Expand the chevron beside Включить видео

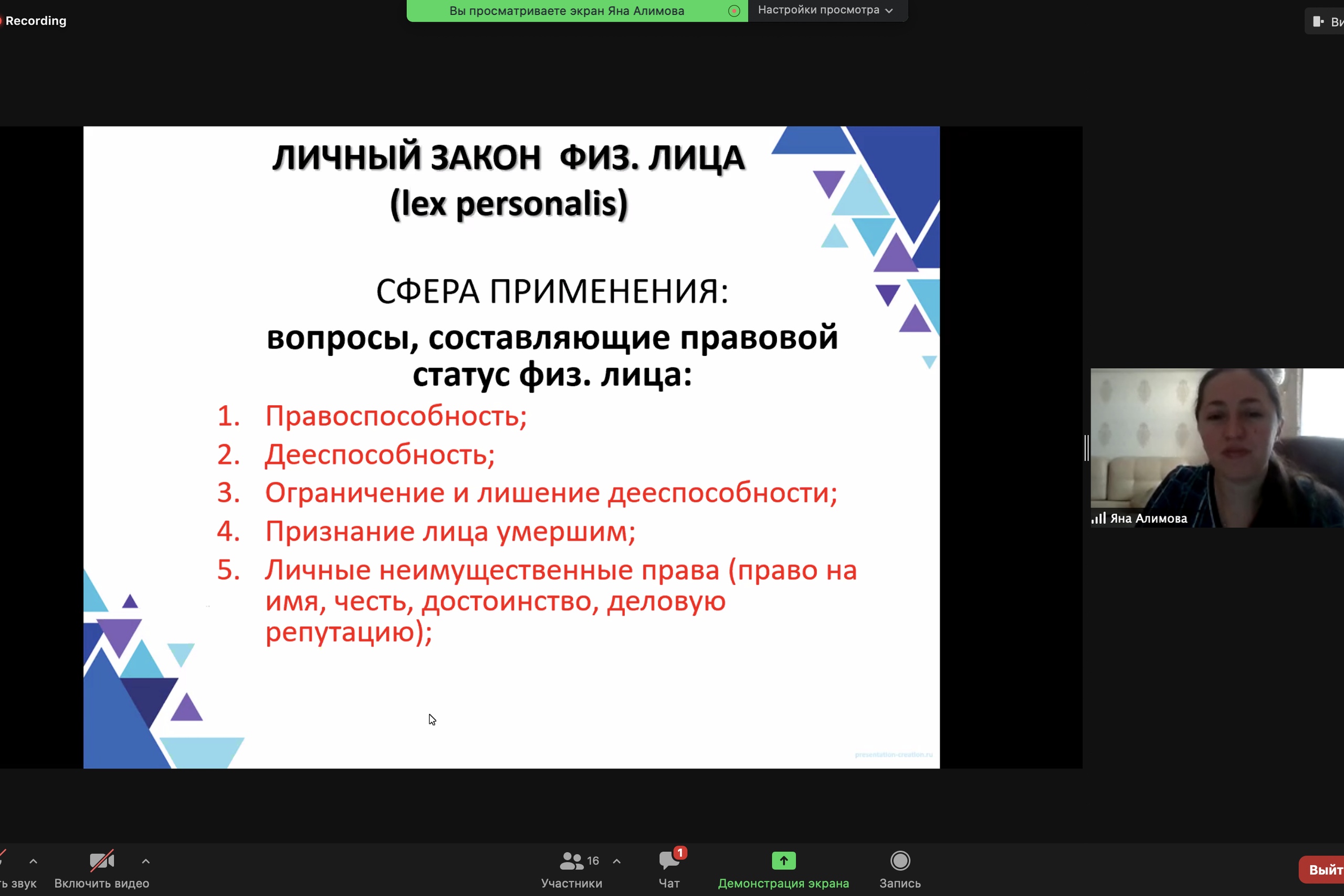click(146, 861)
